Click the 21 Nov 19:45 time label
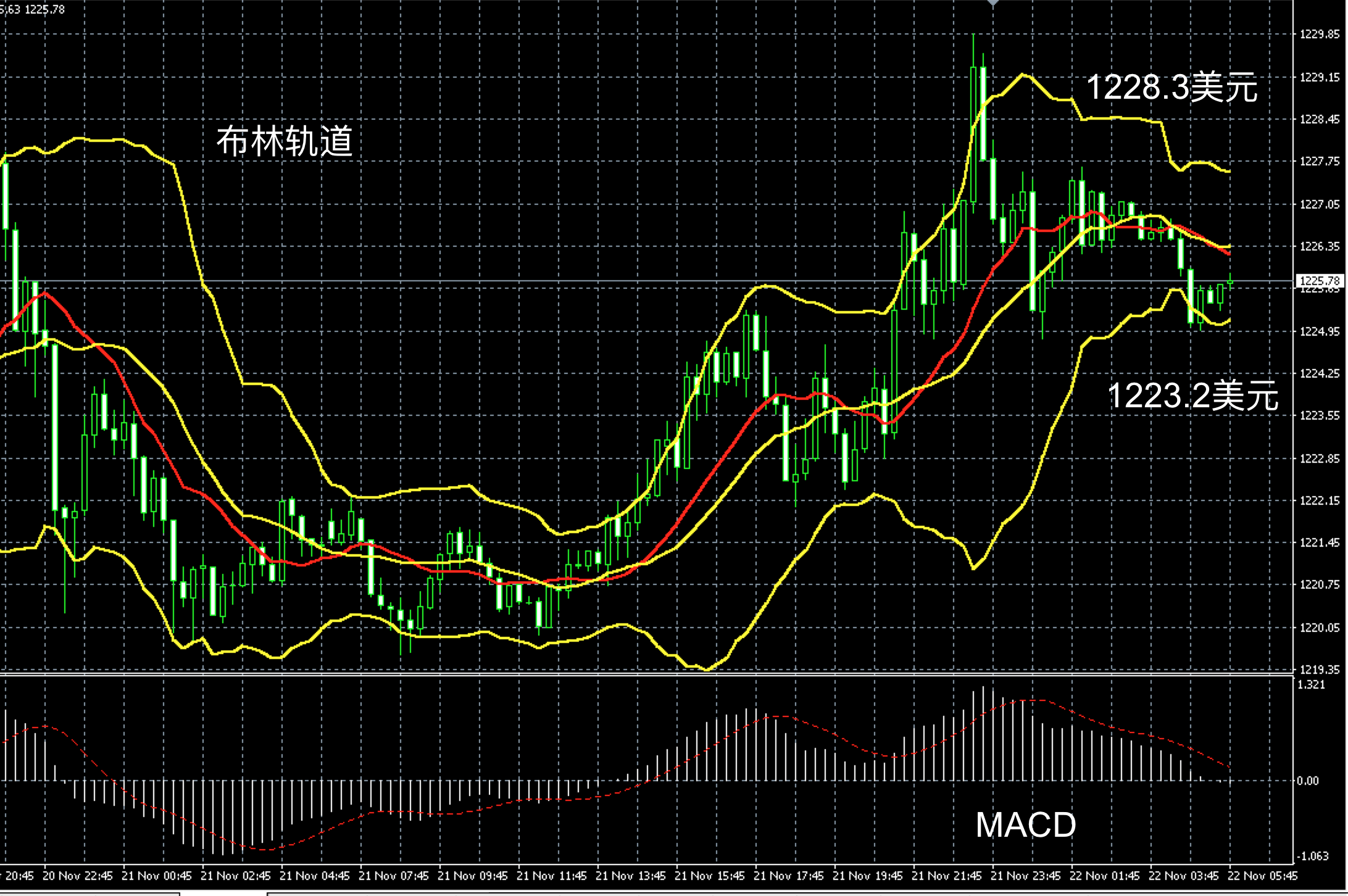The width and height of the screenshot is (1348, 896). [x=868, y=876]
